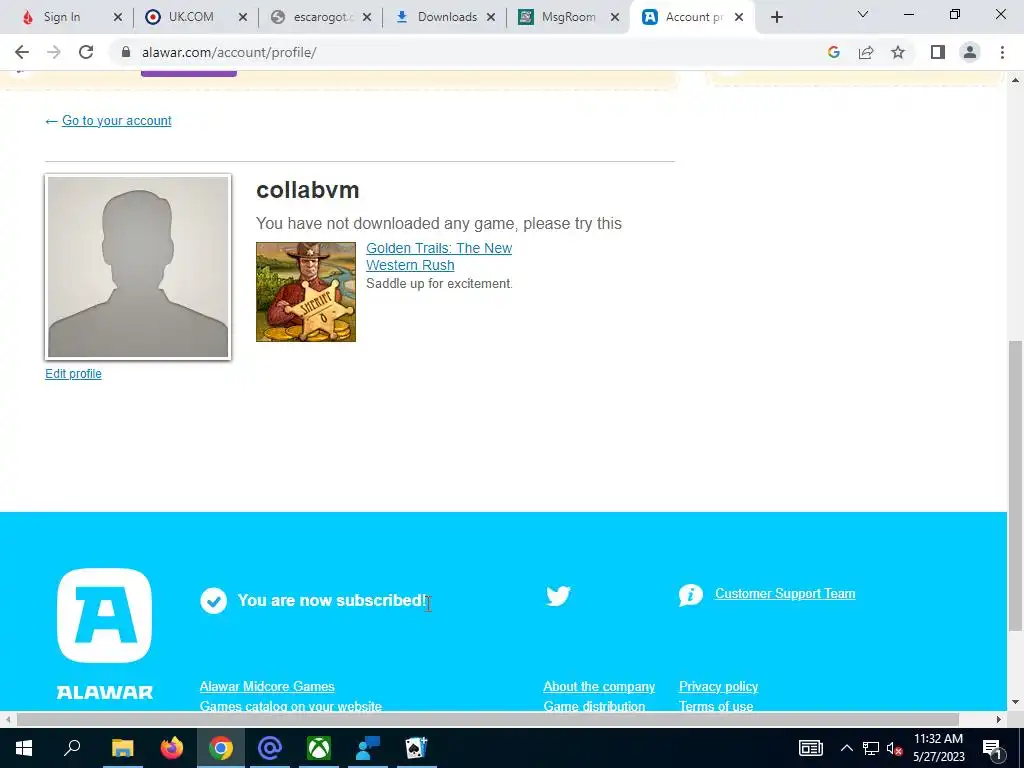Click the Alawar logo in footer

(x=104, y=633)
